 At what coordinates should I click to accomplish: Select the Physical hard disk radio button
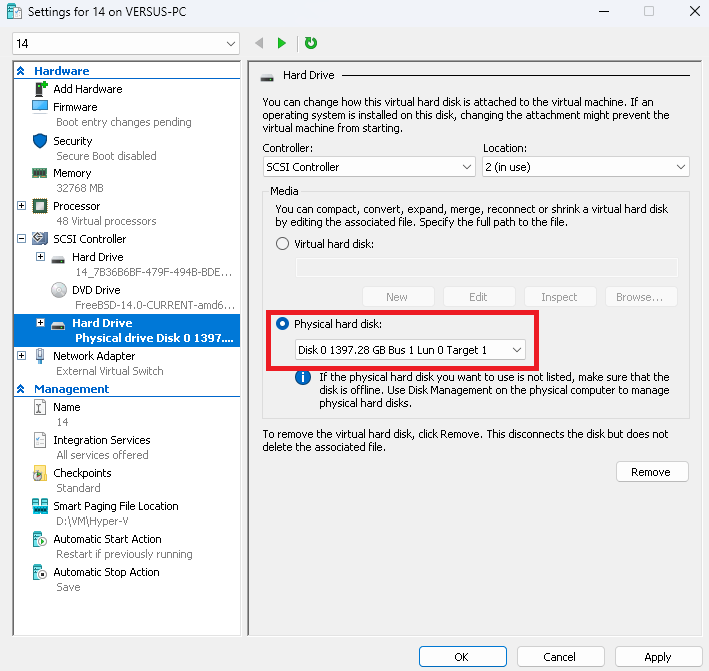[282, 324]
